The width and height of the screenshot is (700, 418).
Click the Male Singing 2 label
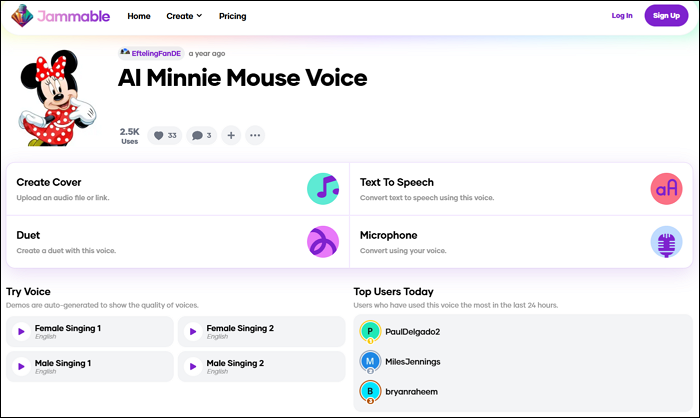coord(235,363)
